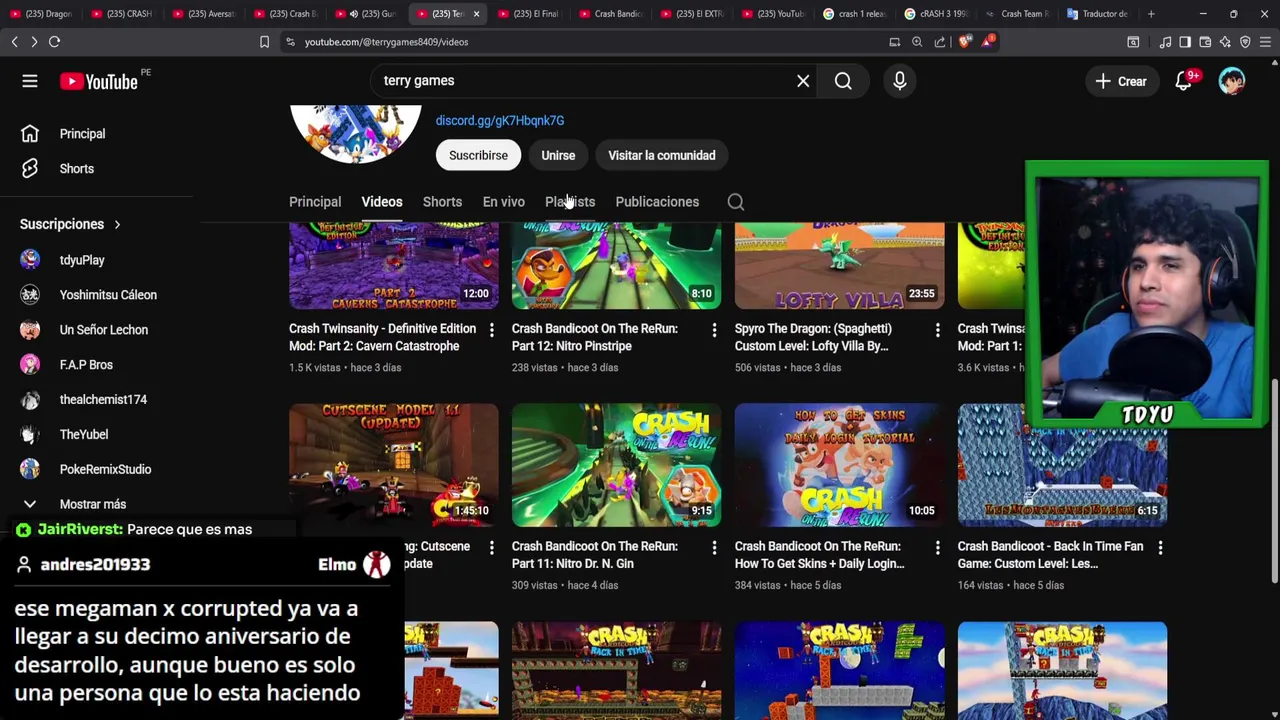Click the zoom magnifier icon in address bar
This screenshot has width=1280, height=720.
point(917,42)
